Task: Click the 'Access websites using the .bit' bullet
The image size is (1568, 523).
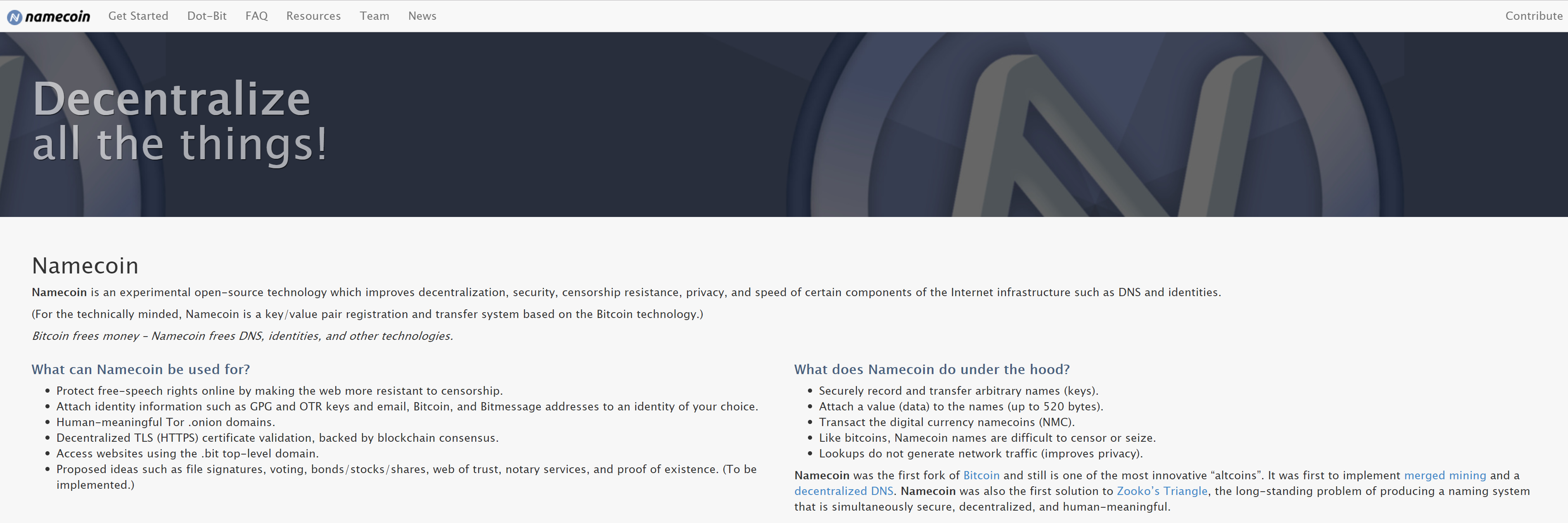Action: click(x=187, y=454)
